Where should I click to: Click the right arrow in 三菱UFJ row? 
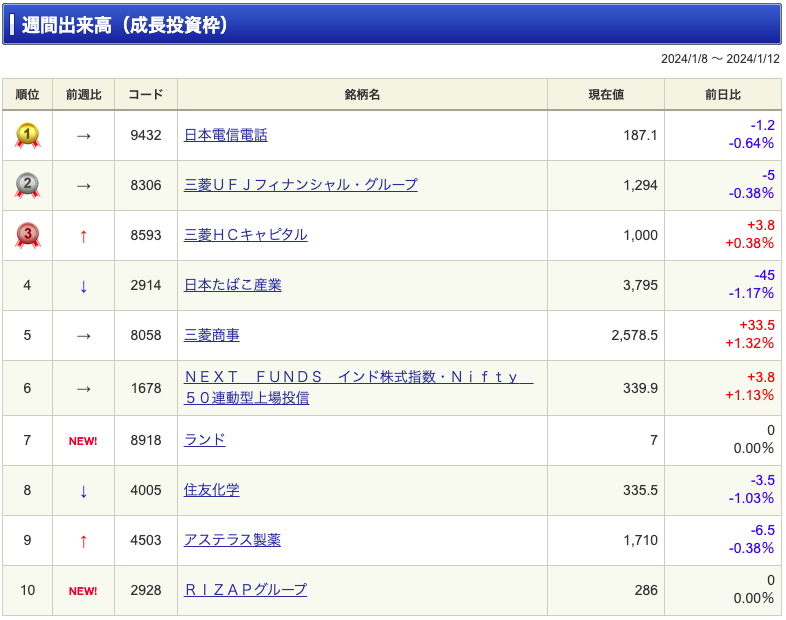pyautogui.click(x=84, y=186)
